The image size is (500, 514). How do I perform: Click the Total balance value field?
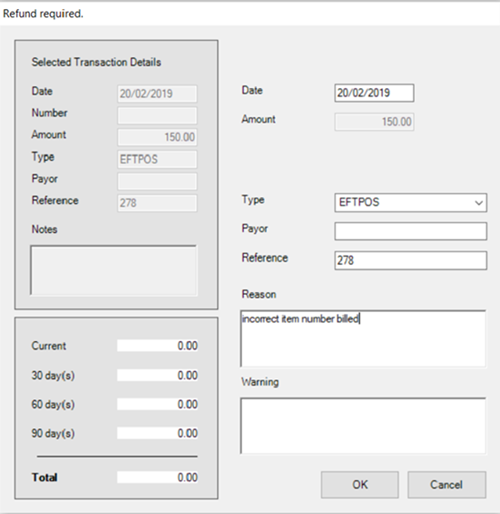(x=157, y=477)
